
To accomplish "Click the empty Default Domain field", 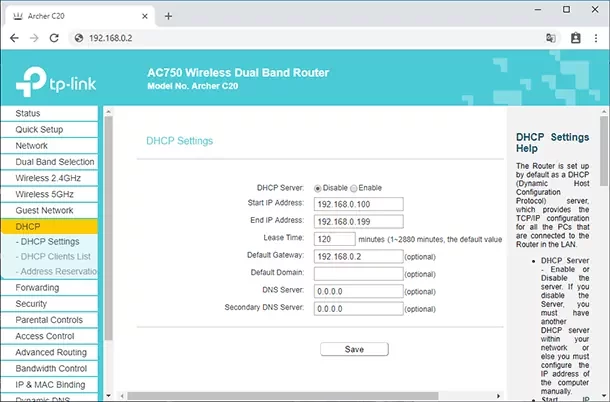I will tap(358, 274).
